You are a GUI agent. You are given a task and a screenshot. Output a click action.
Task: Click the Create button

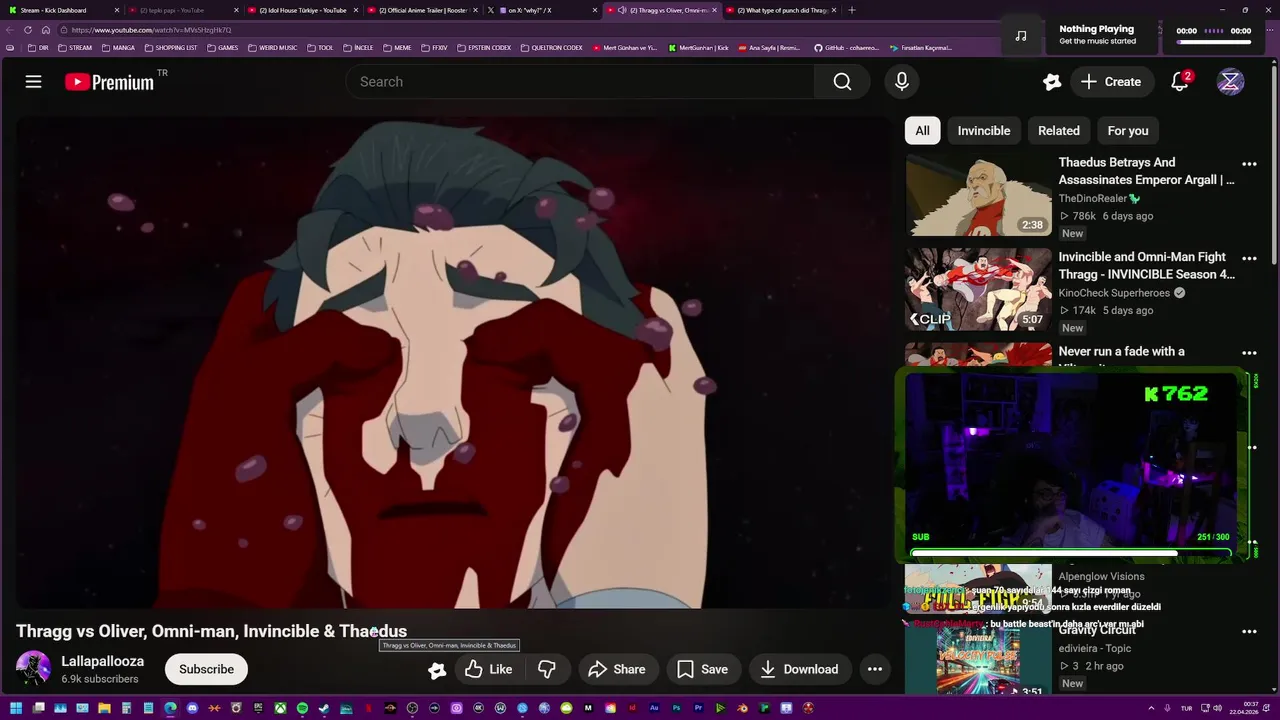pos(1110,82)
